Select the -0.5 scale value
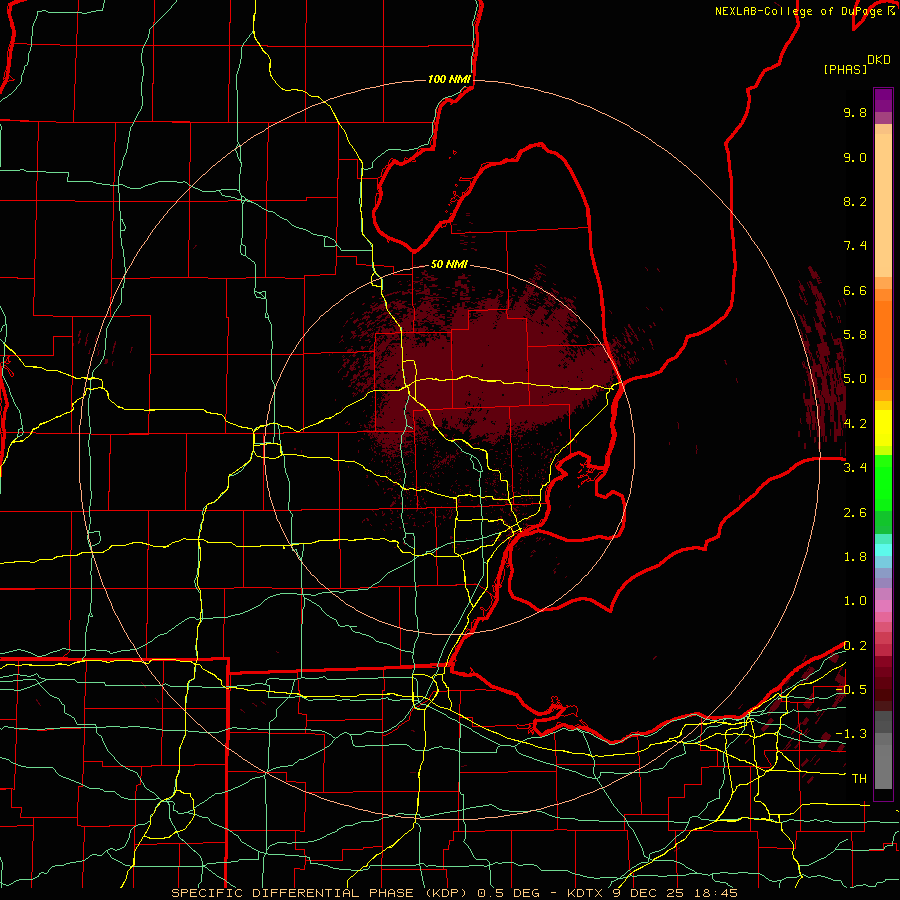The image size is (900, 900). click(x=851, y=690)
